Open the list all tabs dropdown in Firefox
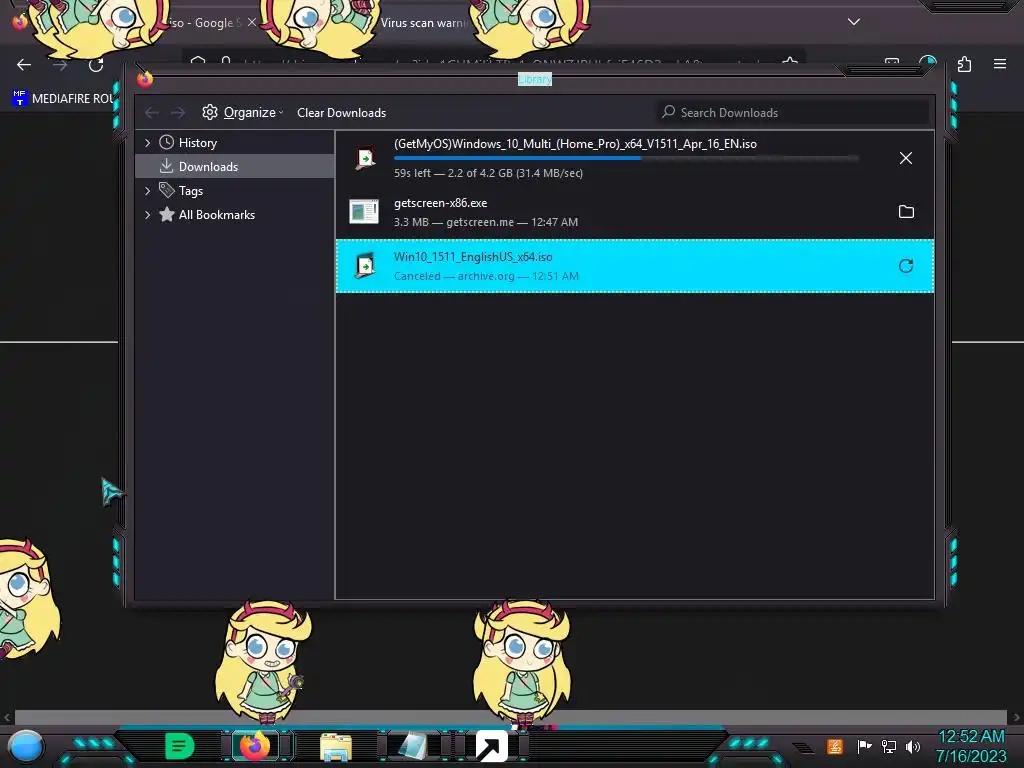 (x=854, y=22)
